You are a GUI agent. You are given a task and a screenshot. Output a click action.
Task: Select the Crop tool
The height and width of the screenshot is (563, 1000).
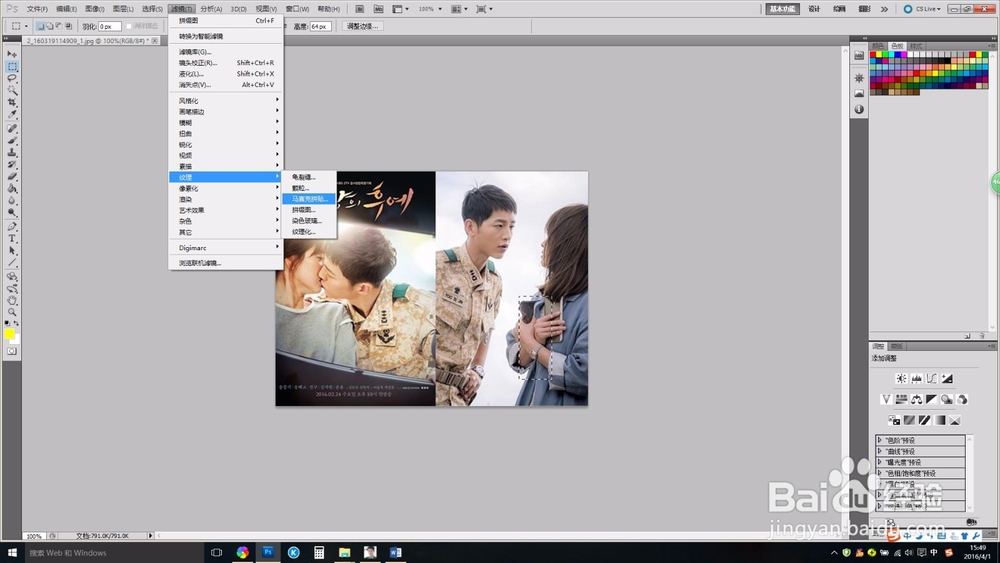click(12, 102)
